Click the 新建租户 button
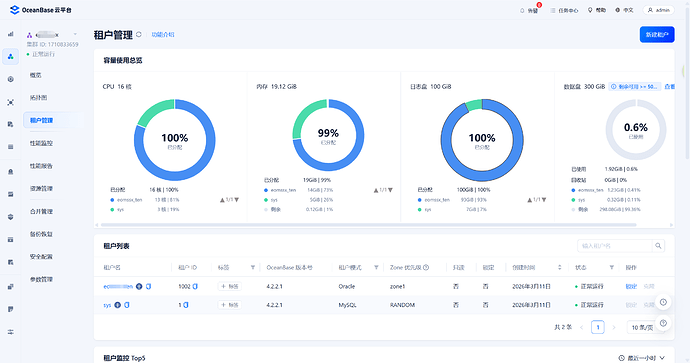 pos(657,34)
